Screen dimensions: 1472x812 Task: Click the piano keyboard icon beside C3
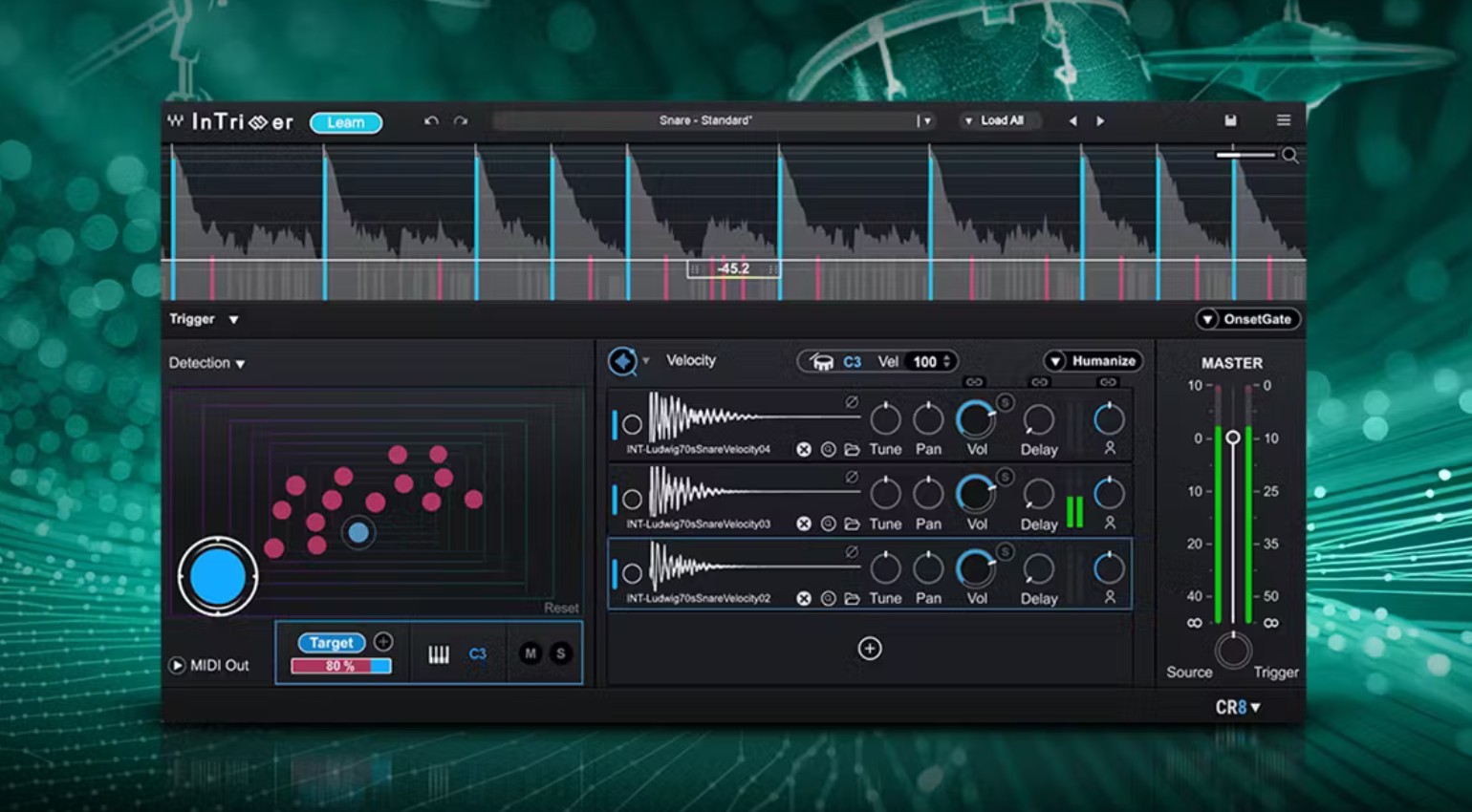coord(439,654)
